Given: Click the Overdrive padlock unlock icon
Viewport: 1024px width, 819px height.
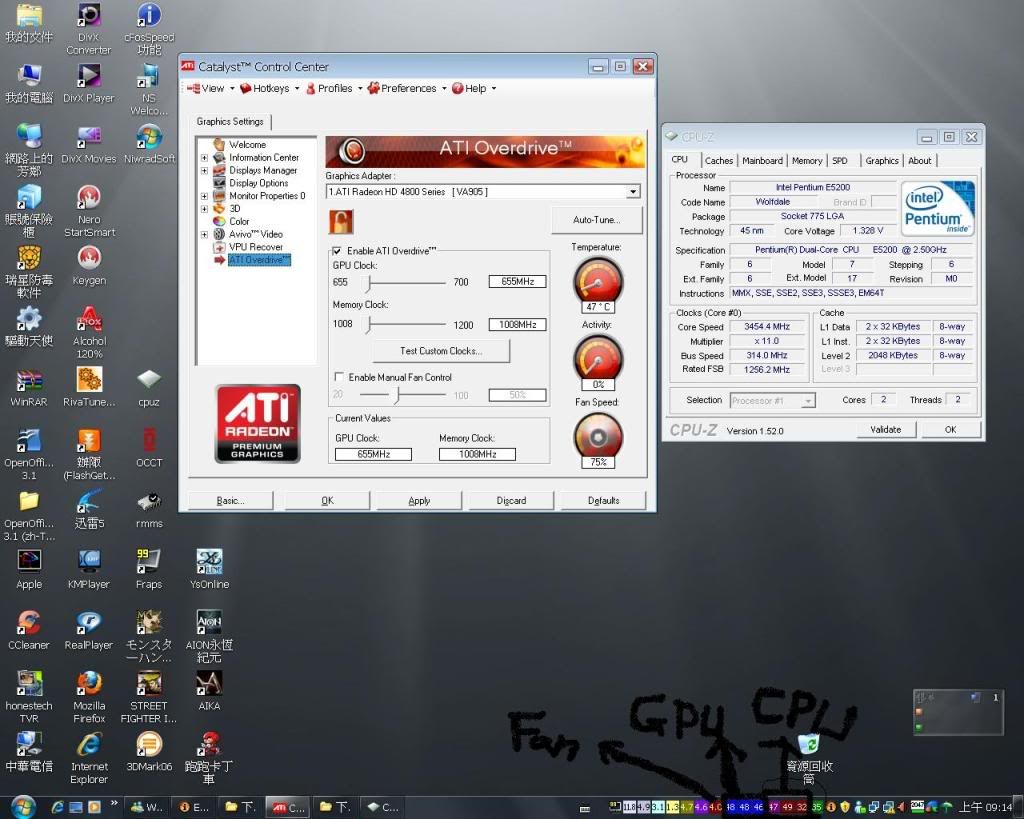Looking at the screenshot, I should tap(341, 222).
